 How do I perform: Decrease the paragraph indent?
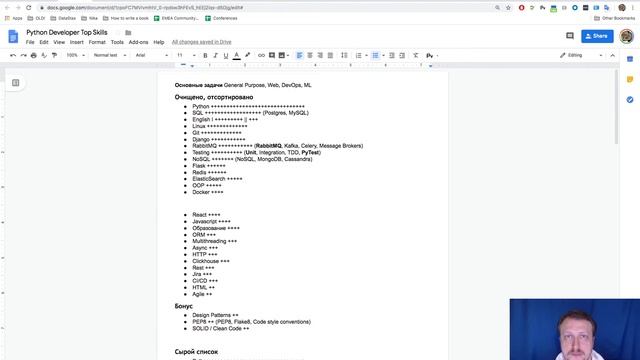[x=392, y=55]
